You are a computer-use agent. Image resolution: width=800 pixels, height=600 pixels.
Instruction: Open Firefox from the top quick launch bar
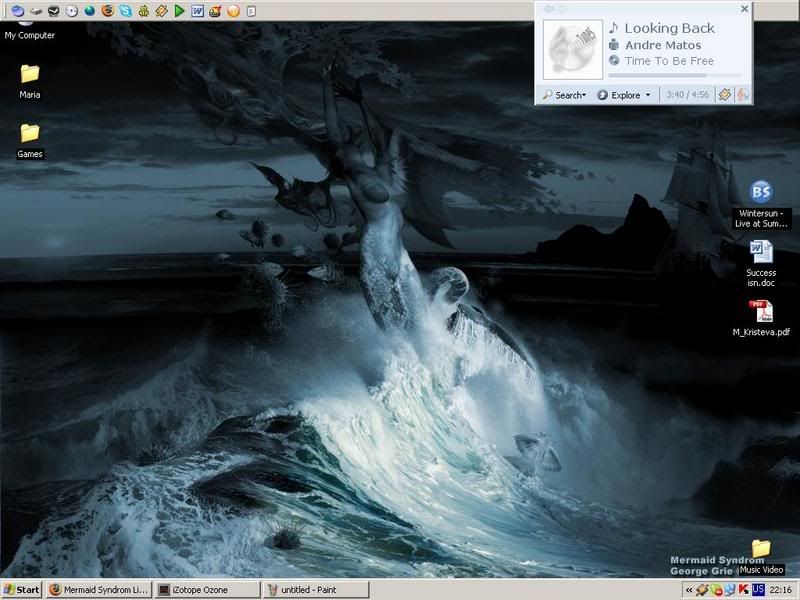pyautogui.click(x=108, y=11)
